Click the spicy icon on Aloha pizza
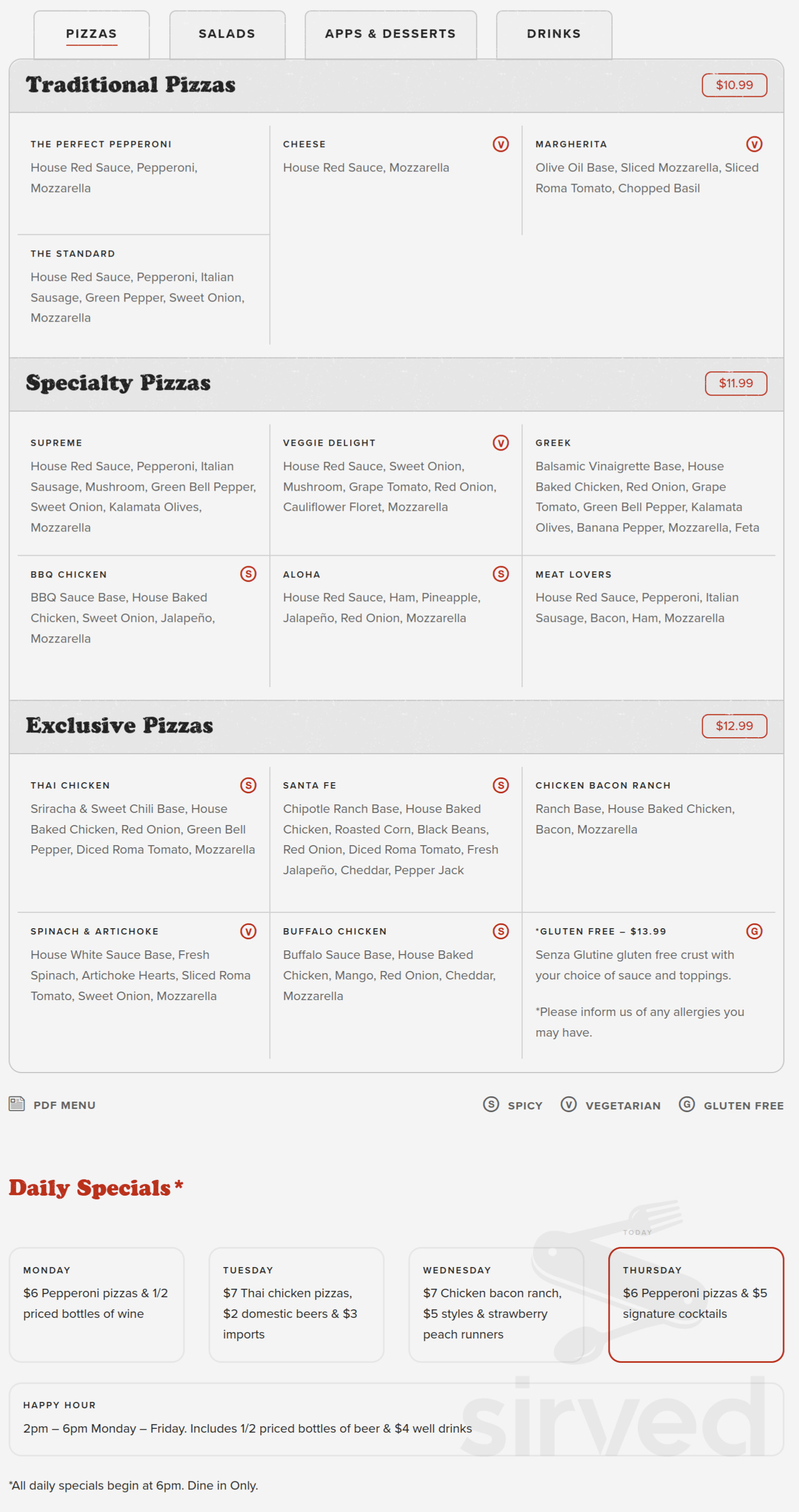Viewport: 799px width, 1512px height. 501,574
